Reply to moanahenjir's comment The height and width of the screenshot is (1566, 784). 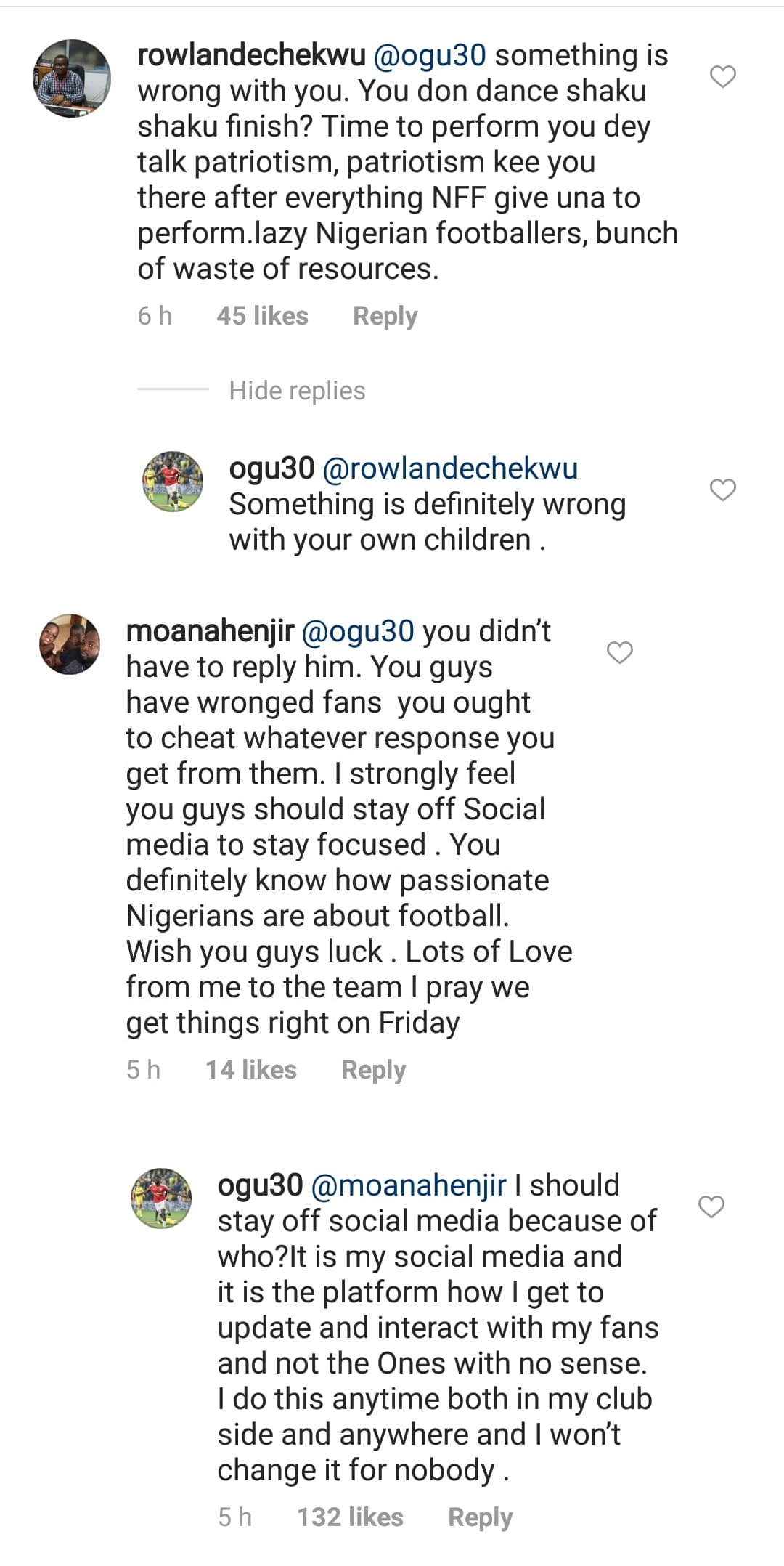tap(373, 1070)
